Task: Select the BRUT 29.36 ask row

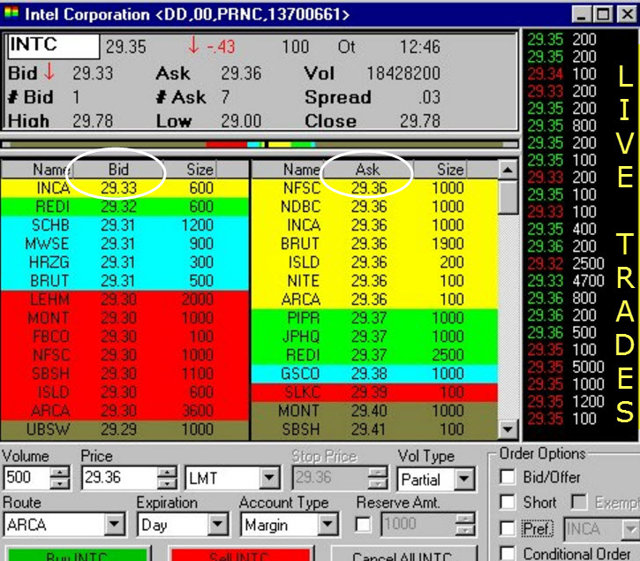Action: (374, 244)
